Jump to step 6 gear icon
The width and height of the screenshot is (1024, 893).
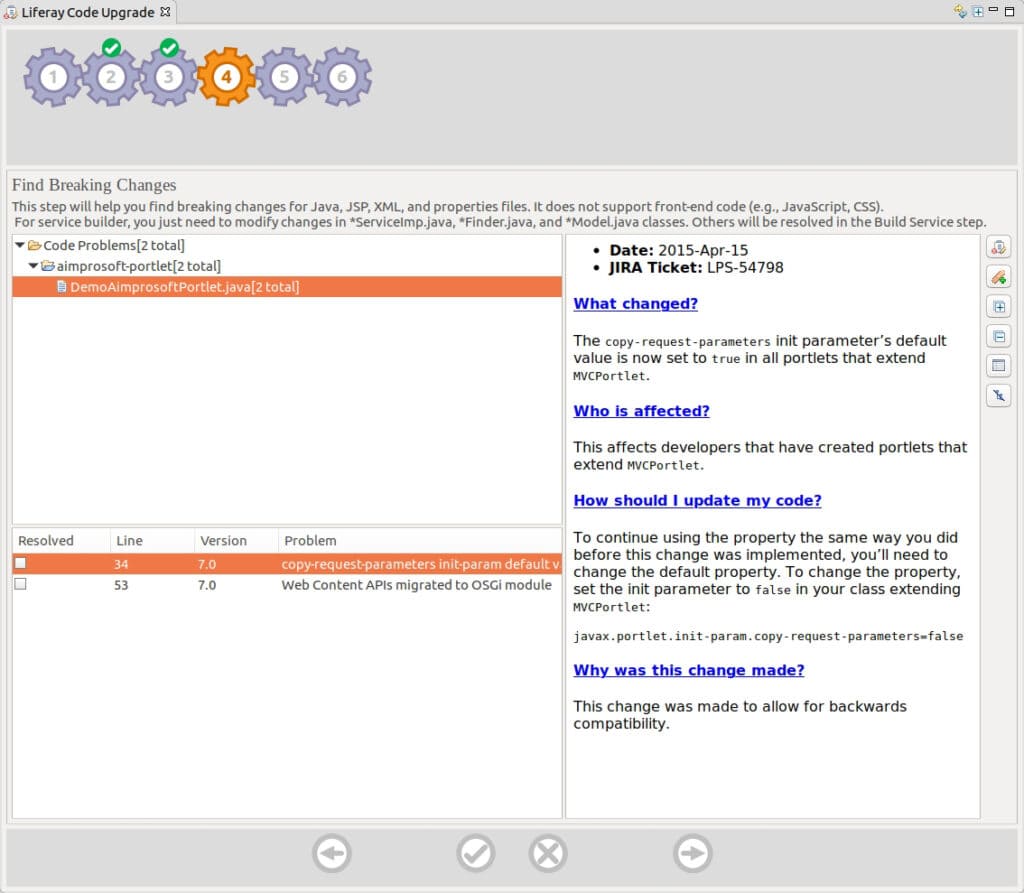tap(342, 77)
